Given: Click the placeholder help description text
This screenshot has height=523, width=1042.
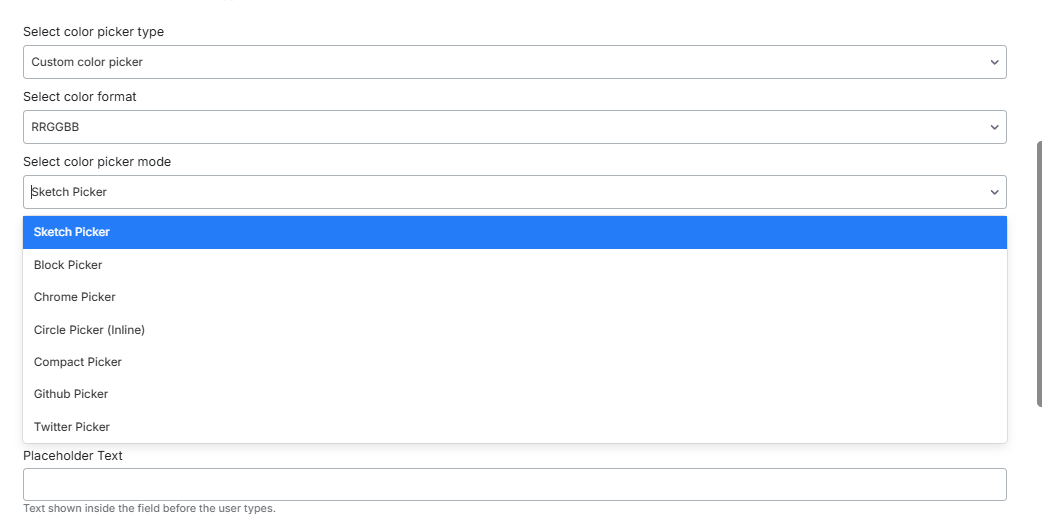Looking at the screenshot, I should pyautogui.click(x=149, y=509).
